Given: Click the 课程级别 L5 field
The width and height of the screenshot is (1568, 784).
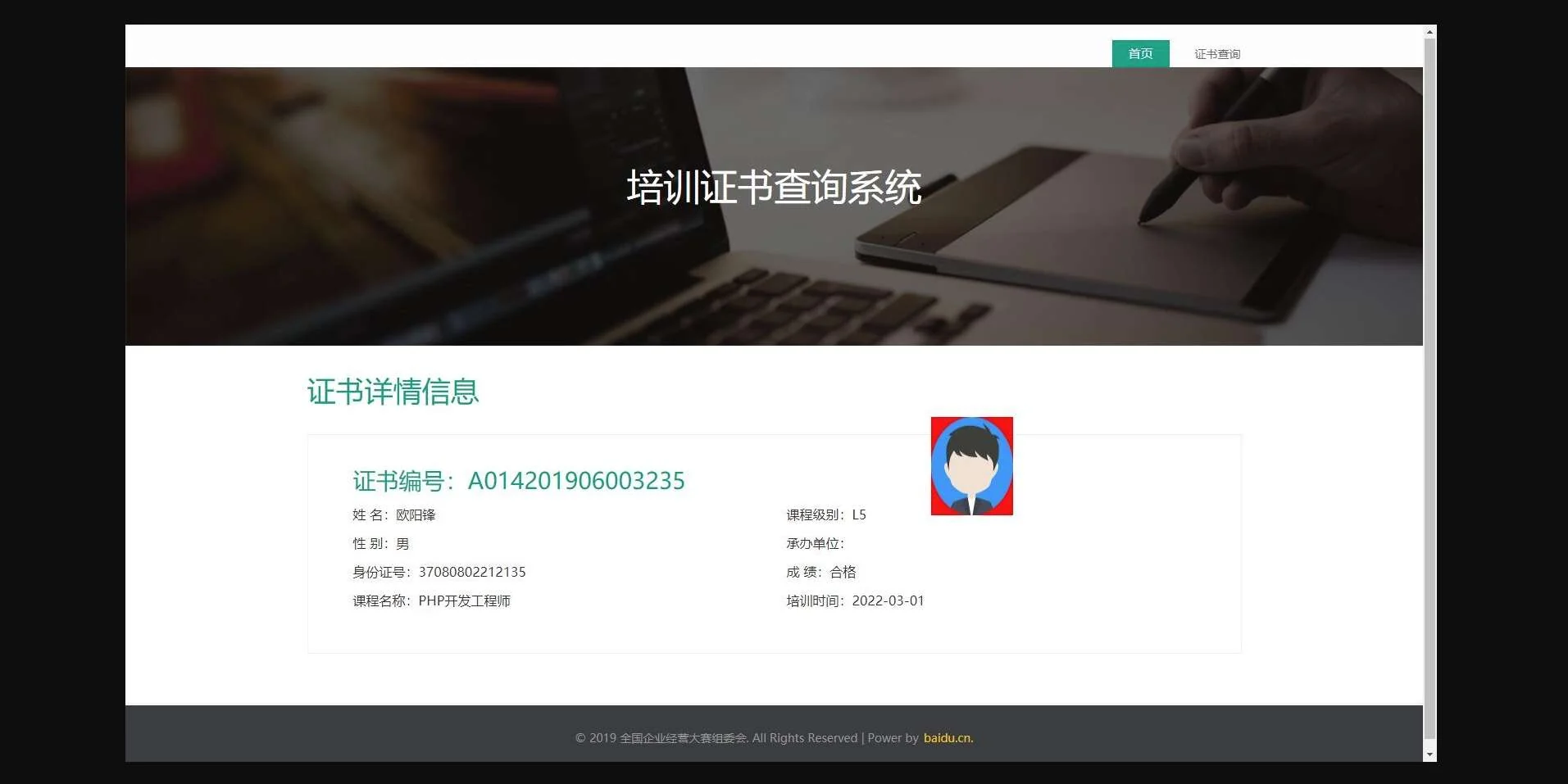Looking at the screenshot, I should (825, 514).
